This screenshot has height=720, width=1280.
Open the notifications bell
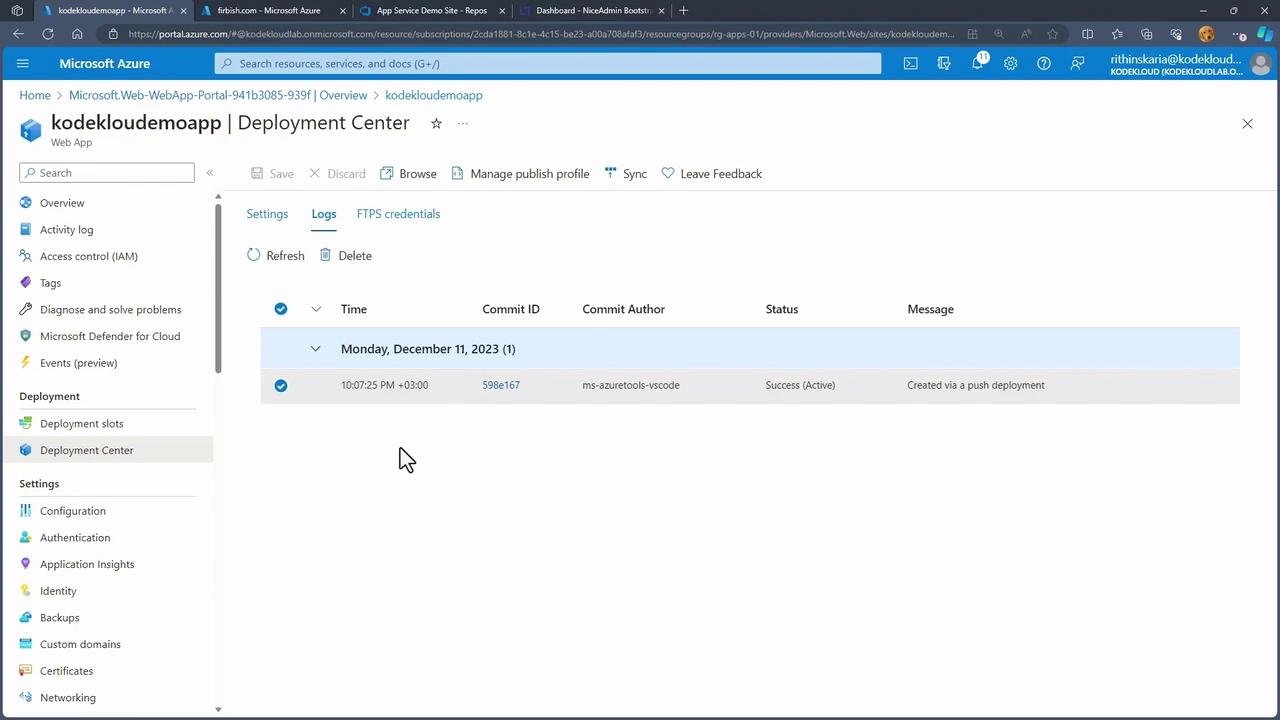[x=977, y=63]
